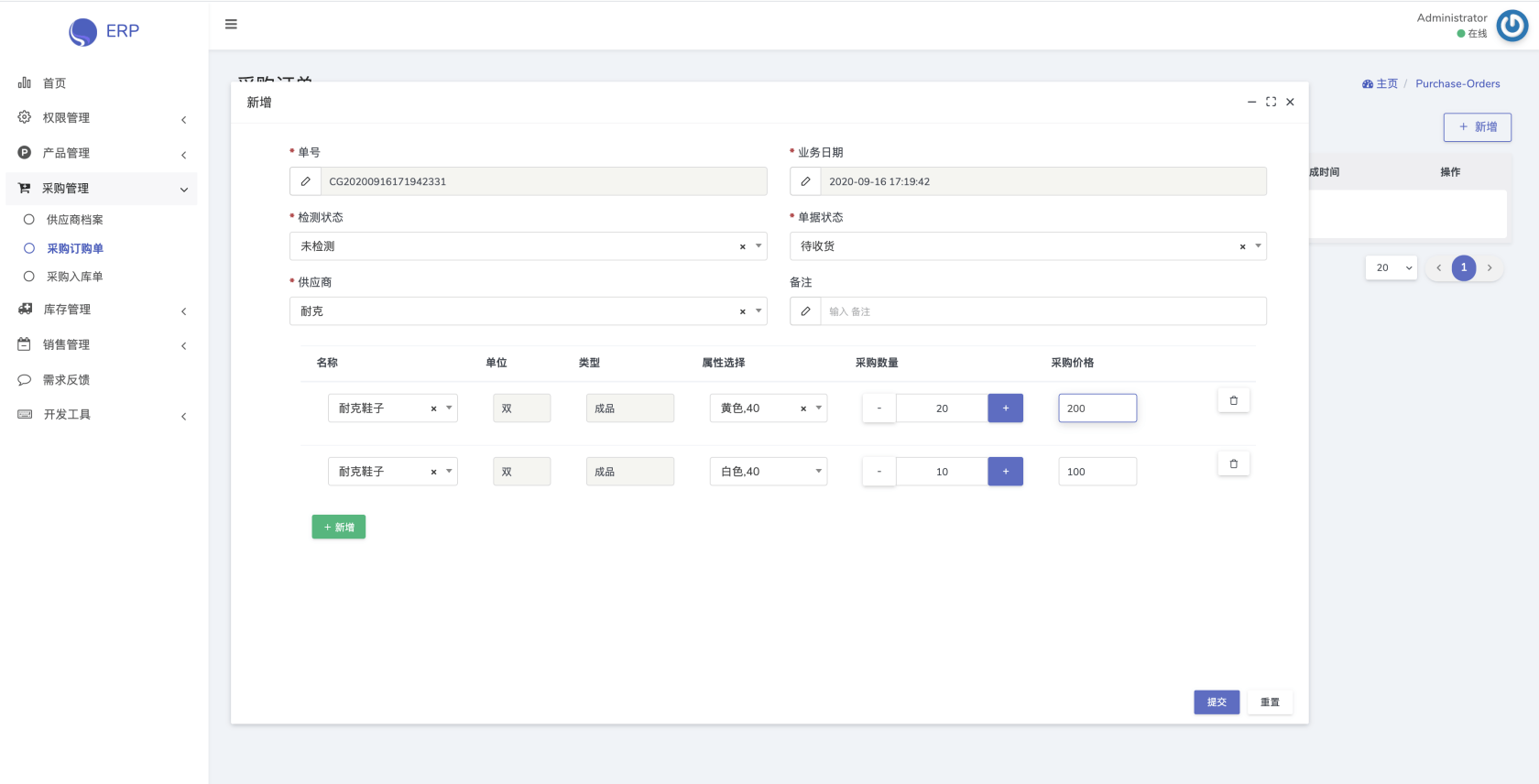Image resolution: width=1539 pixels, height=784 pixels.
Task: Delete the 黄色,40 row with trash icon
Action: point(1233,400)
